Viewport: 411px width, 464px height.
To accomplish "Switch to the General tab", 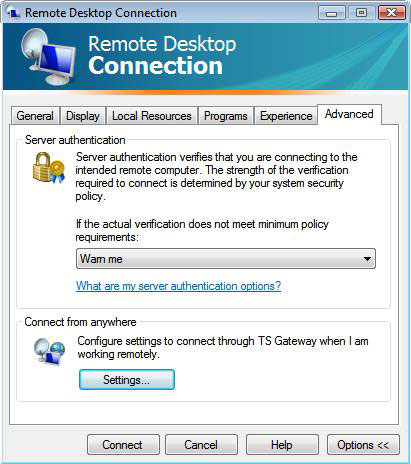I will [35, 116].
